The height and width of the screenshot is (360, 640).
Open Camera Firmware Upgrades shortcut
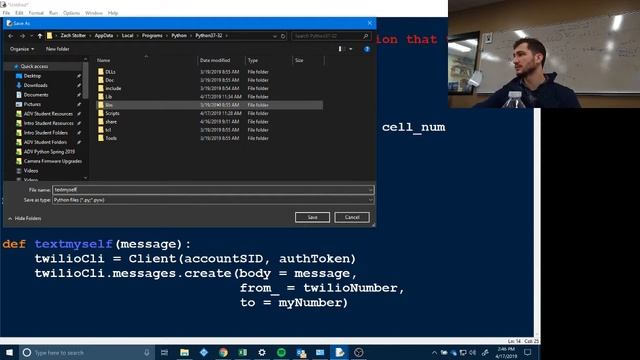point(52,161)
